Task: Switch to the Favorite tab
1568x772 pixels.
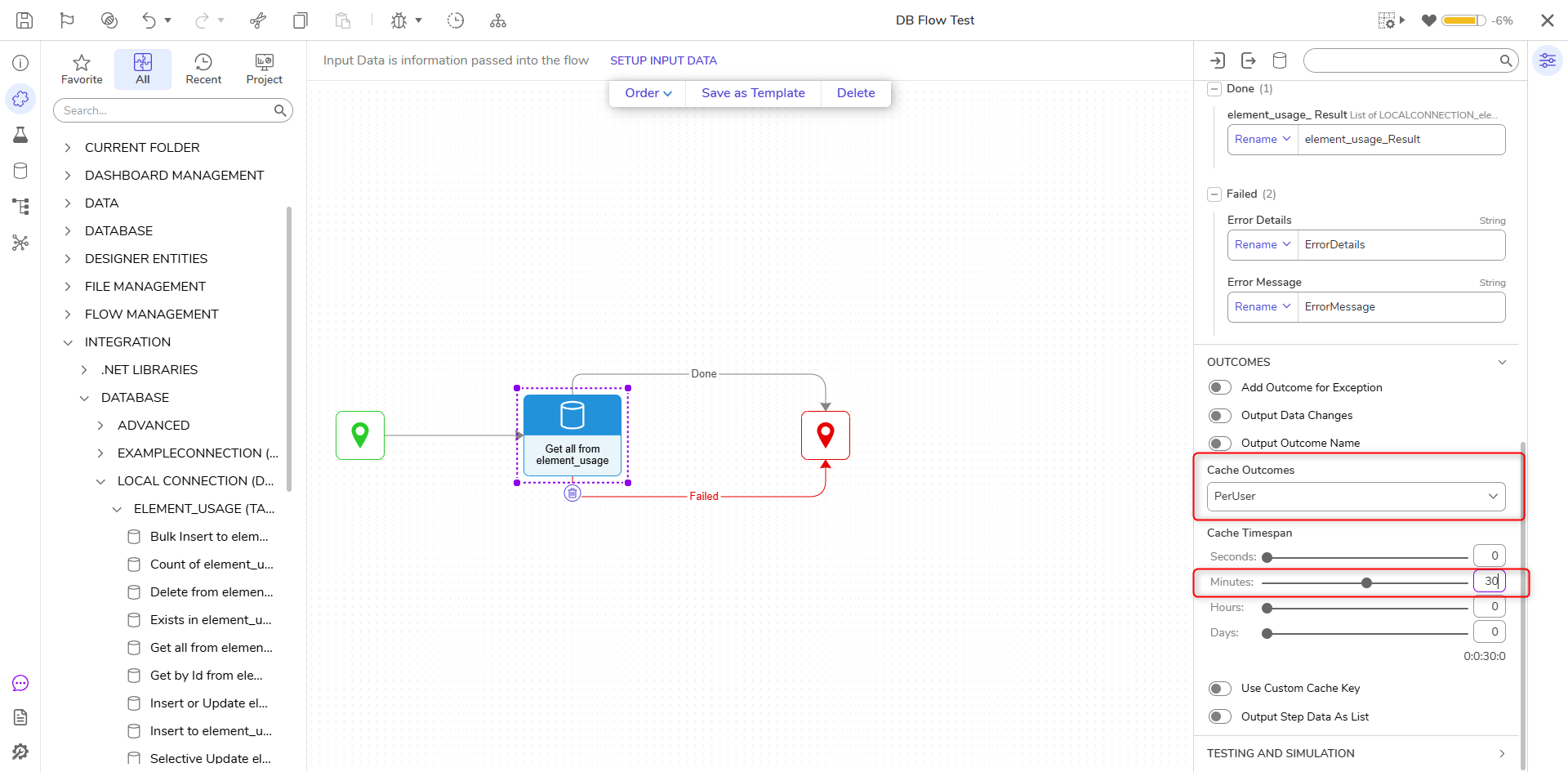Action: click(82, 69)
